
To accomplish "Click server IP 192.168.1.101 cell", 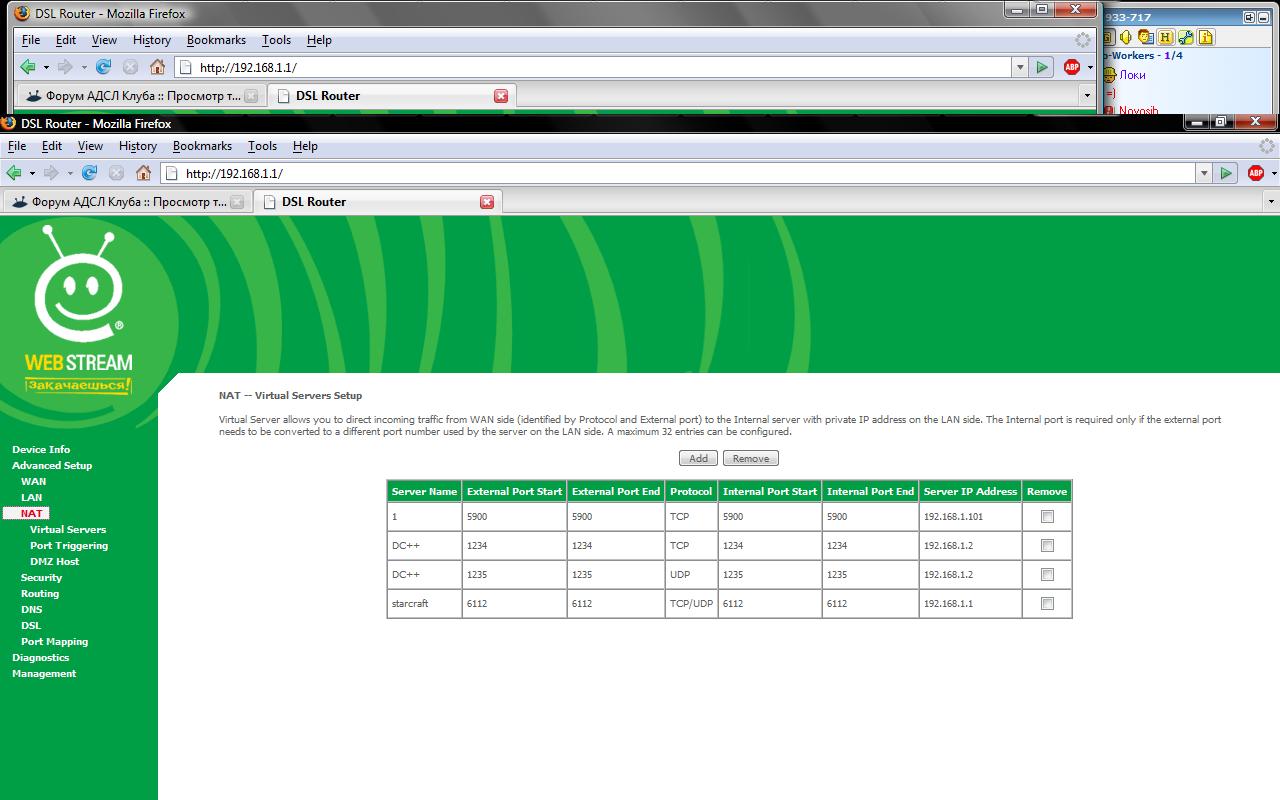I will [x=970, y=517].
